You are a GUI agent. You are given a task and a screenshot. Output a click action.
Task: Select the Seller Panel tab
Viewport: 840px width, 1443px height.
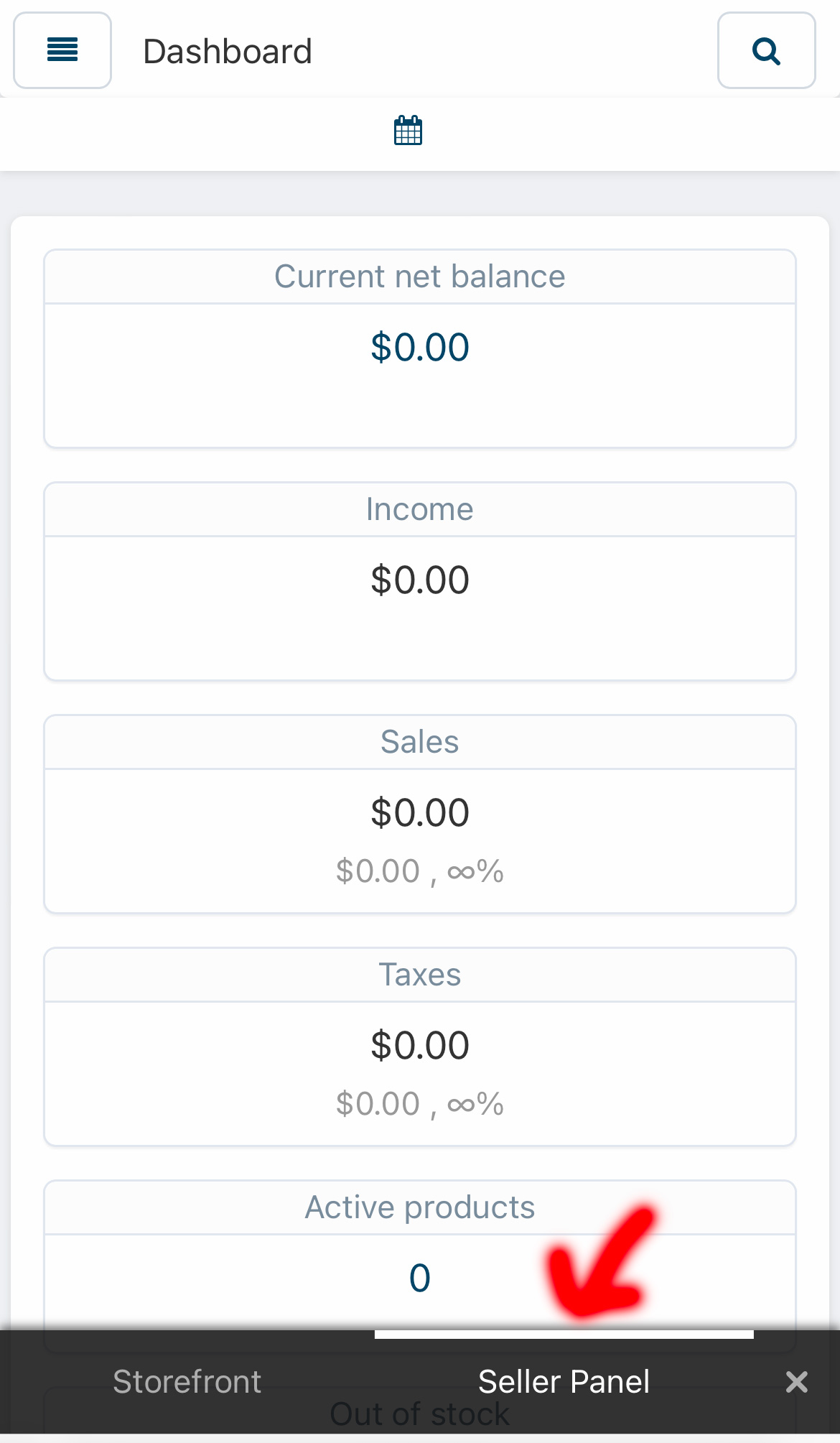(x=564, y=1382)
